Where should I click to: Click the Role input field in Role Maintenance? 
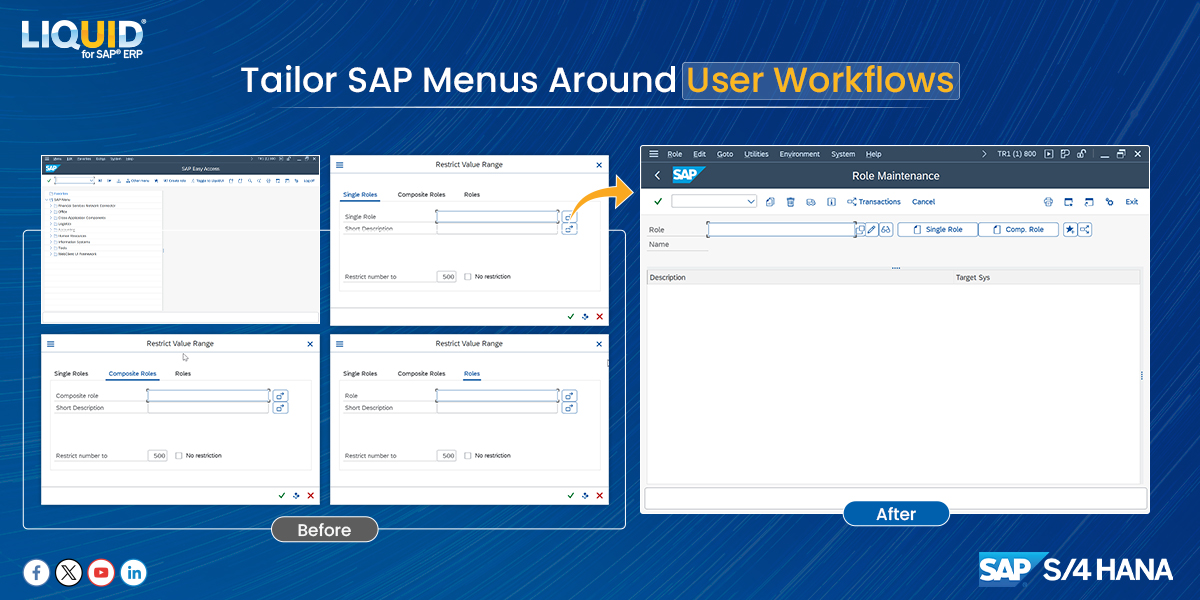781,229
